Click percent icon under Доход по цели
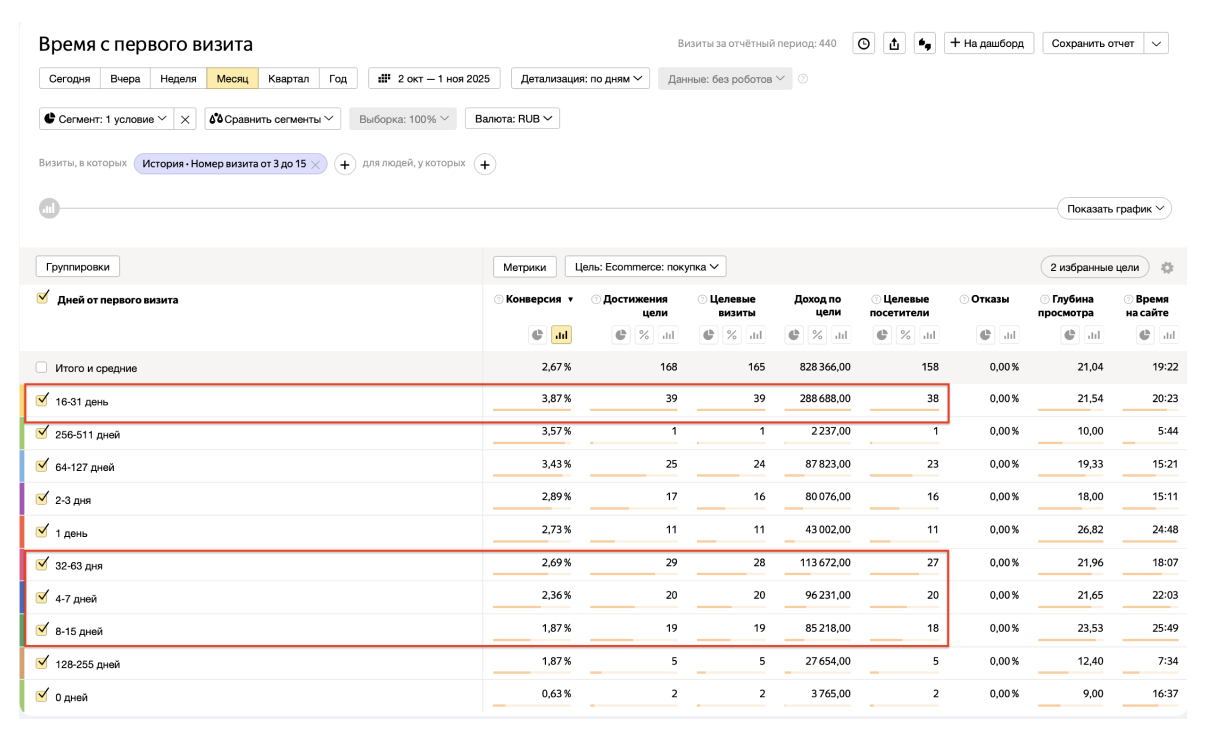Viewport: 1206px width, 740px height. click(x=818, y=335)
